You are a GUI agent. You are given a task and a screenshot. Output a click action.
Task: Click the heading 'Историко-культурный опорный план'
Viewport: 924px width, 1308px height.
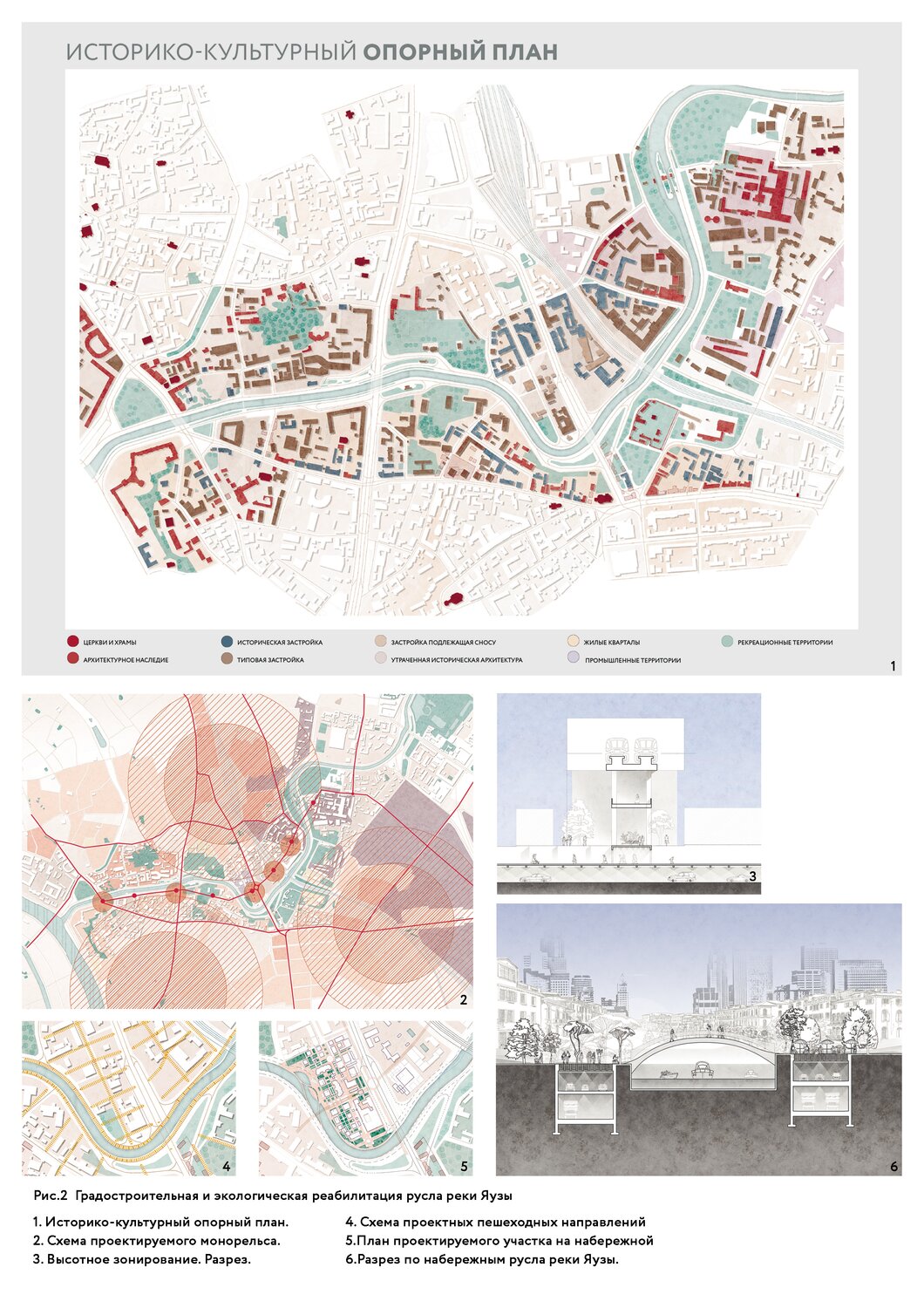click(x=312, y=51)
